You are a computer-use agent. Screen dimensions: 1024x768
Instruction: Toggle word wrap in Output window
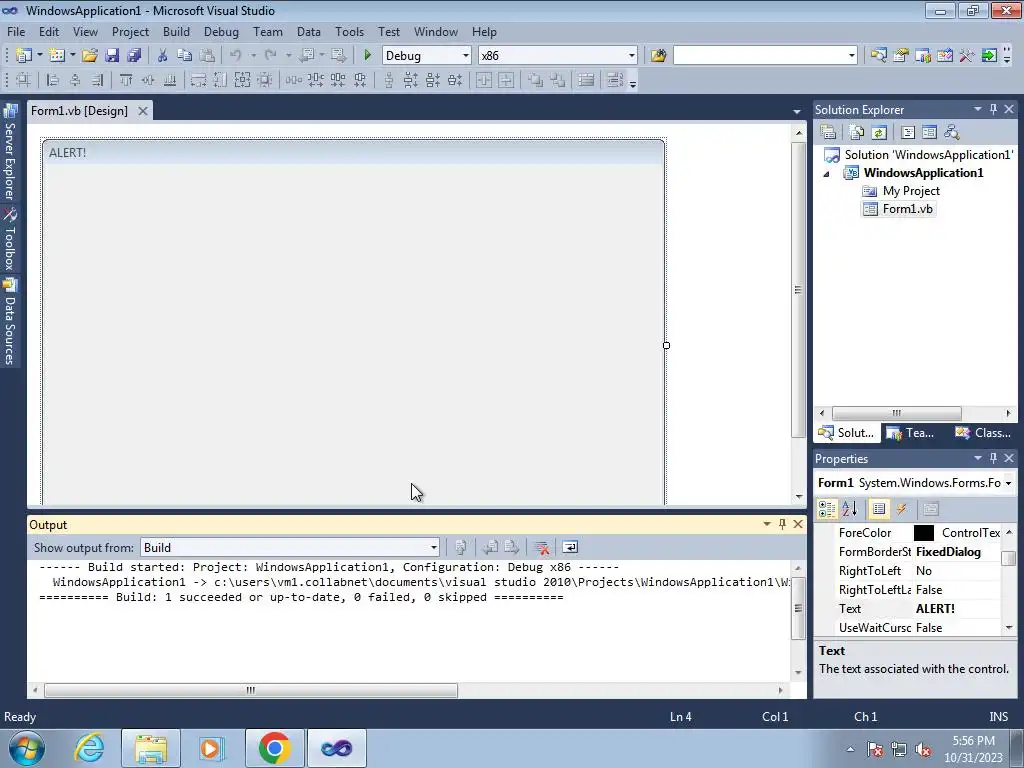coord(569,547)
